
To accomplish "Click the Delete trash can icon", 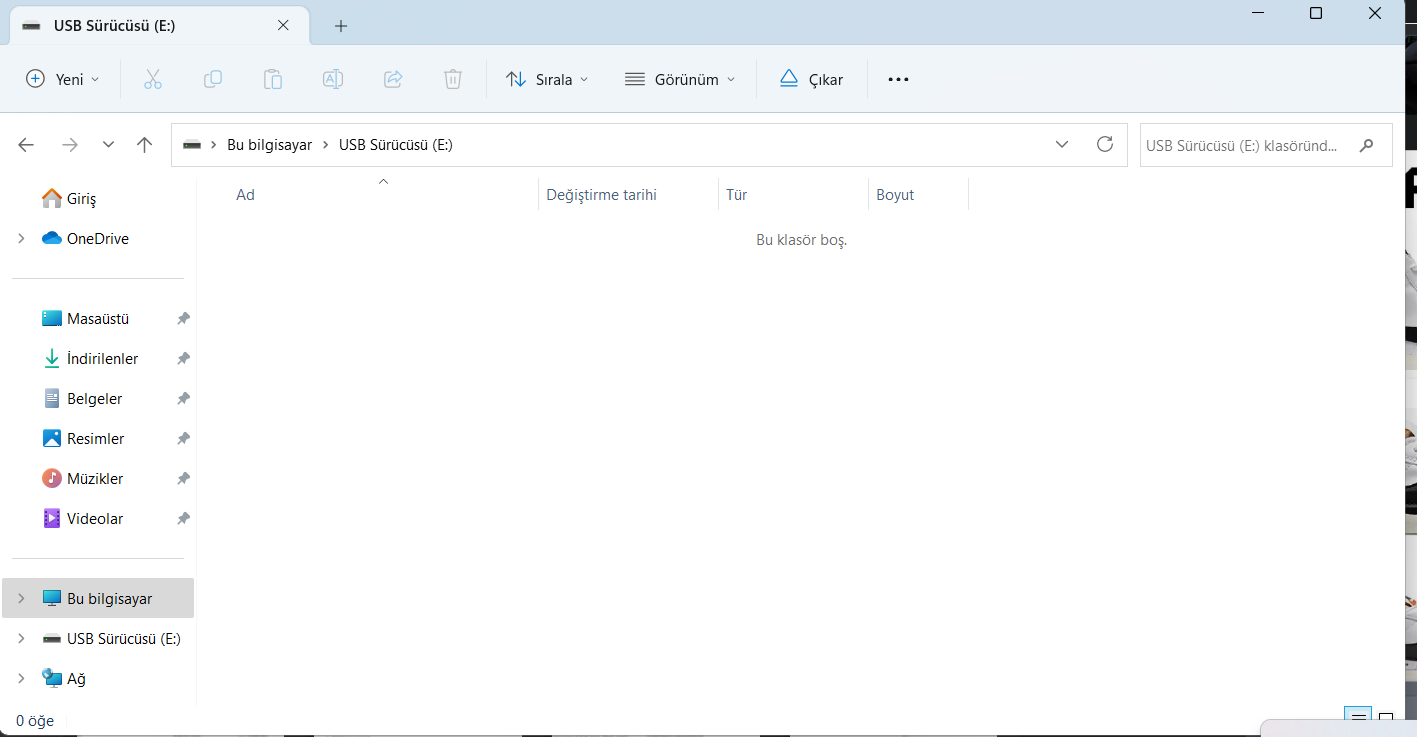I will point(453,79).
